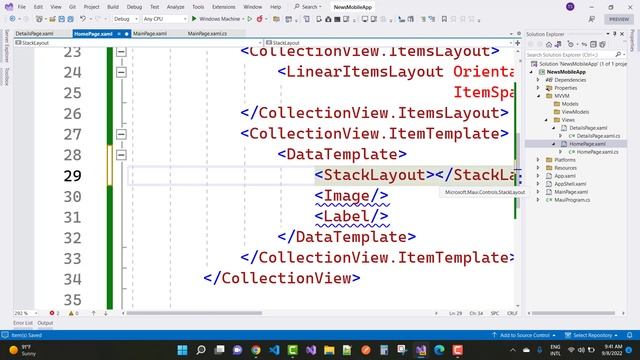Expand the Platforms folder in Solution Explorer

538,160
